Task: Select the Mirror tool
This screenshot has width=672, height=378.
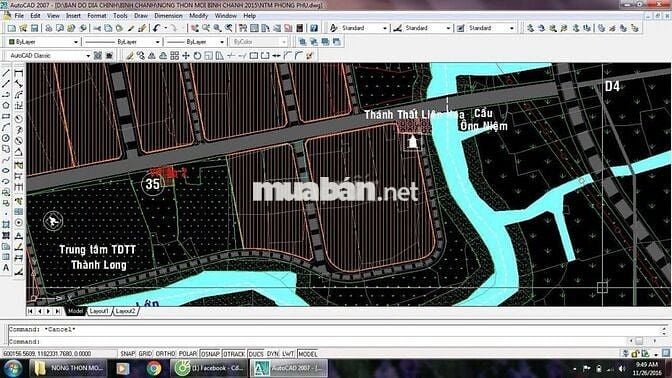Action: pyautogui.click(x=152, y=56)
